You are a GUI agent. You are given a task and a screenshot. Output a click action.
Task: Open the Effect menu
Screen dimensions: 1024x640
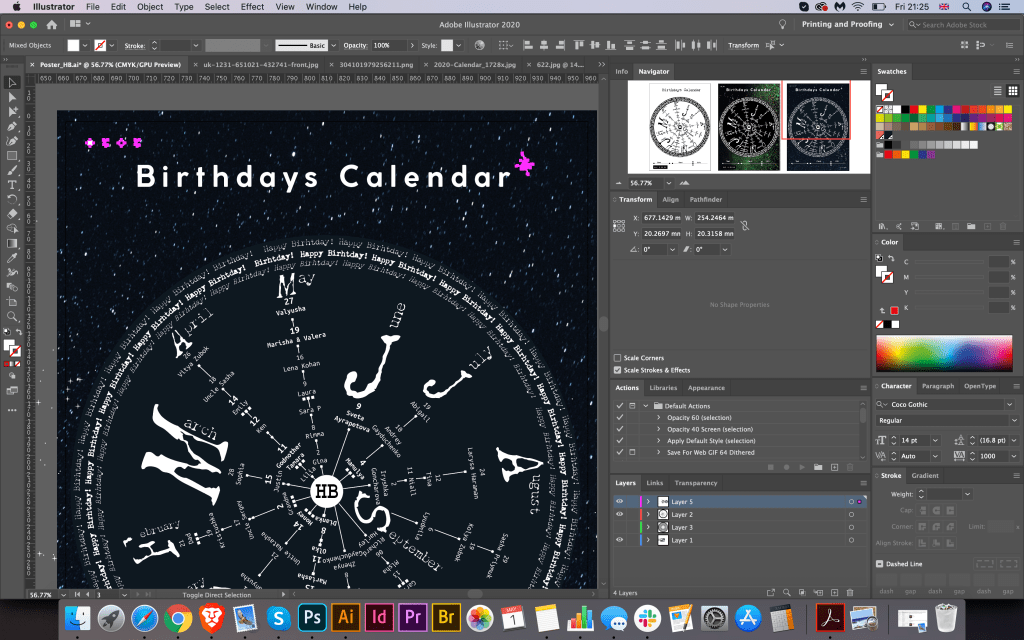pos(252,7)
